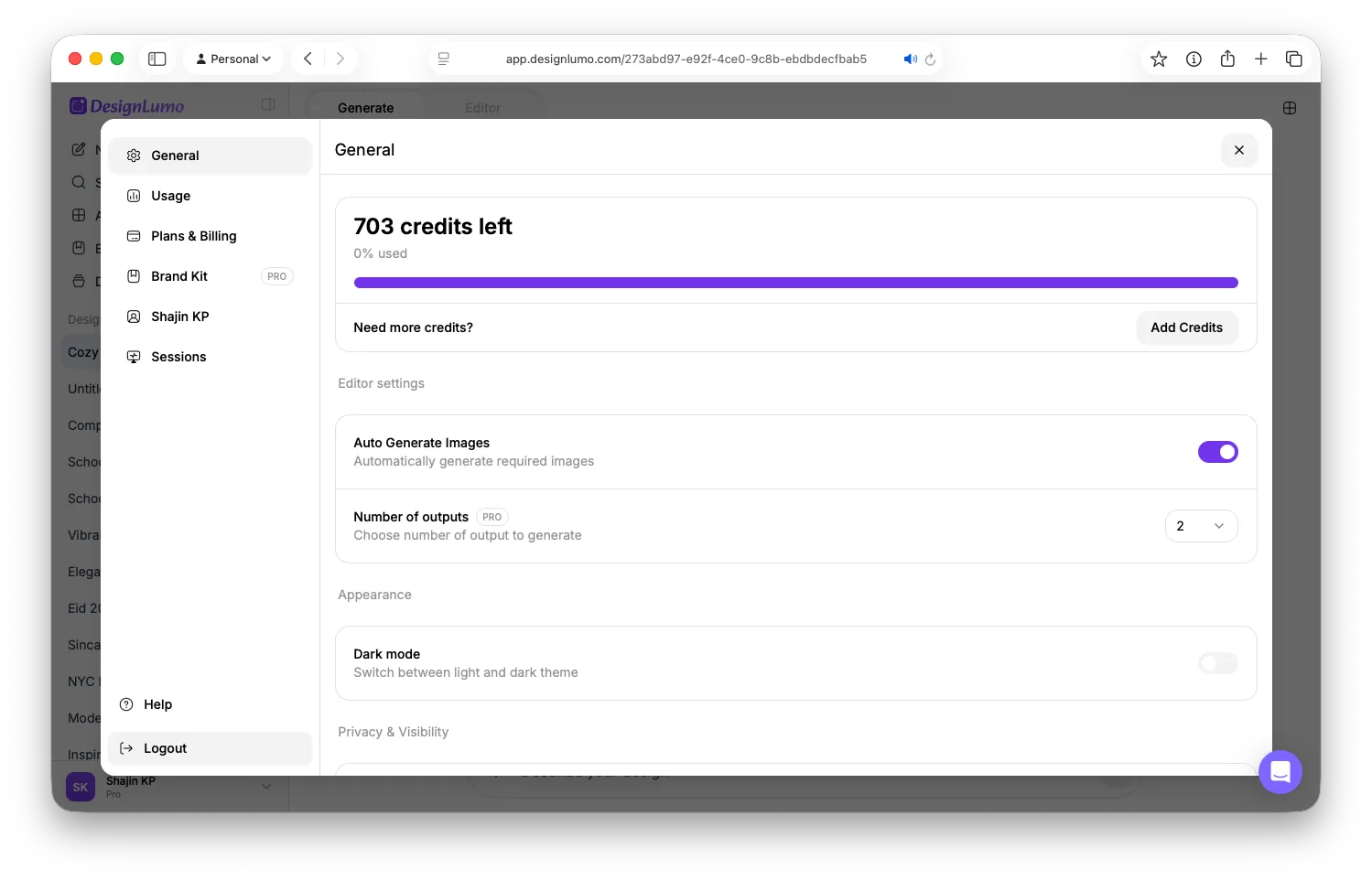The width and height of the screenshot is (1372, 880).
Task: Open the chat support bubble
Action: [x=1280, y=772]
